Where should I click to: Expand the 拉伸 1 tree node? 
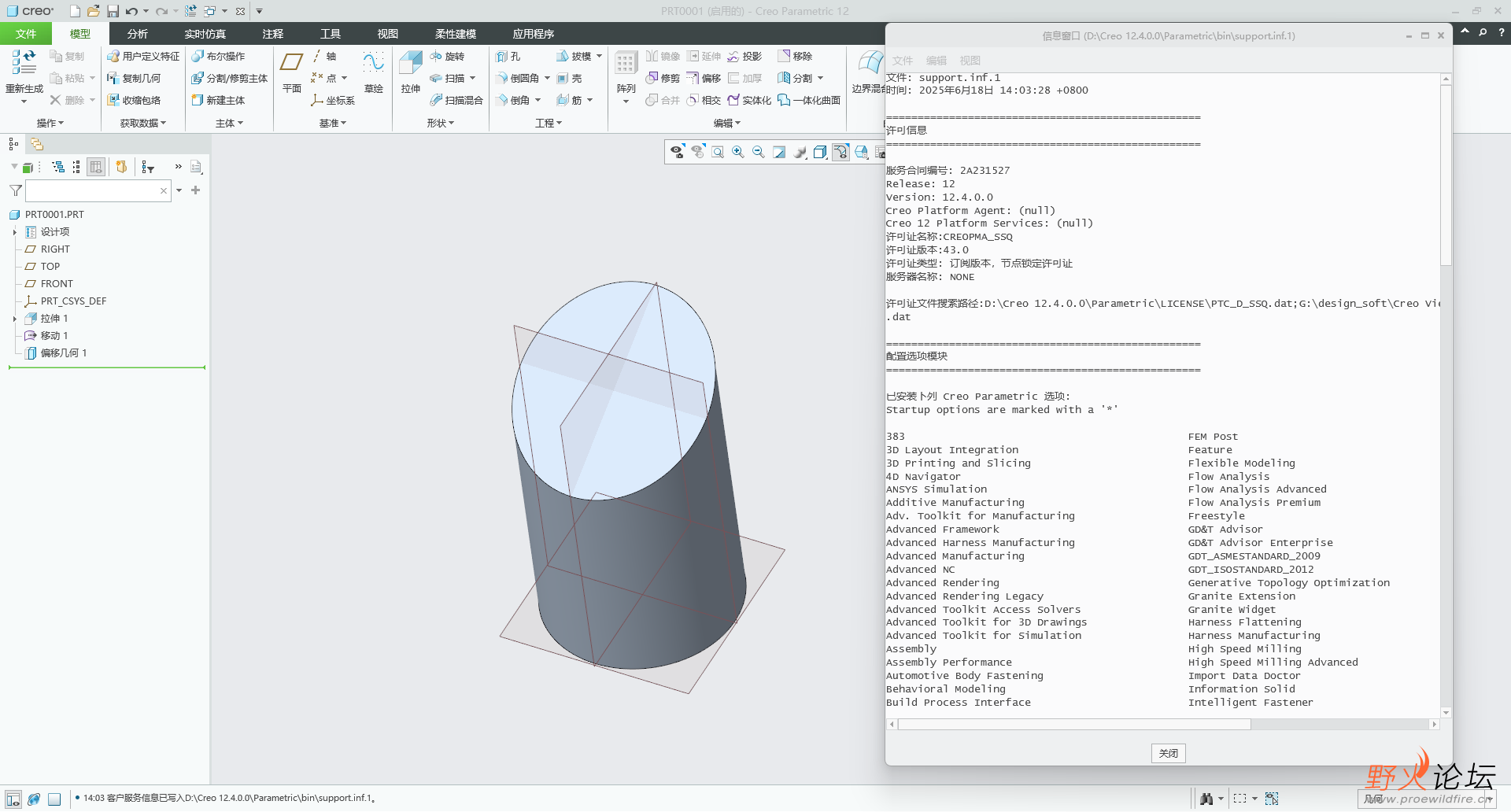[15, 319]
